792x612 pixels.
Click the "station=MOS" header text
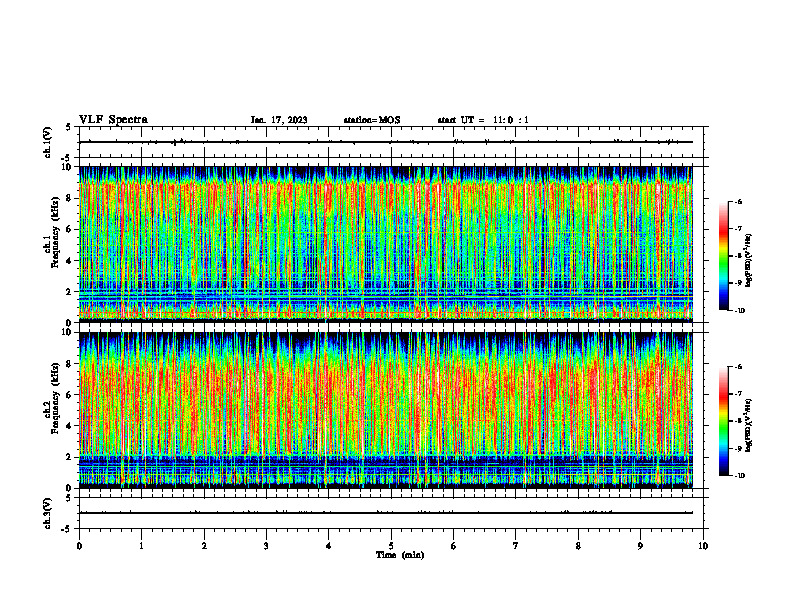point(372,120)
